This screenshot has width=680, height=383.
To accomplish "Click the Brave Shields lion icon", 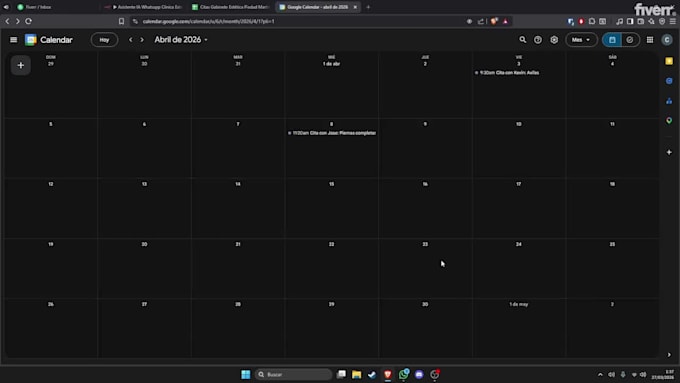I will pos(494,21).
